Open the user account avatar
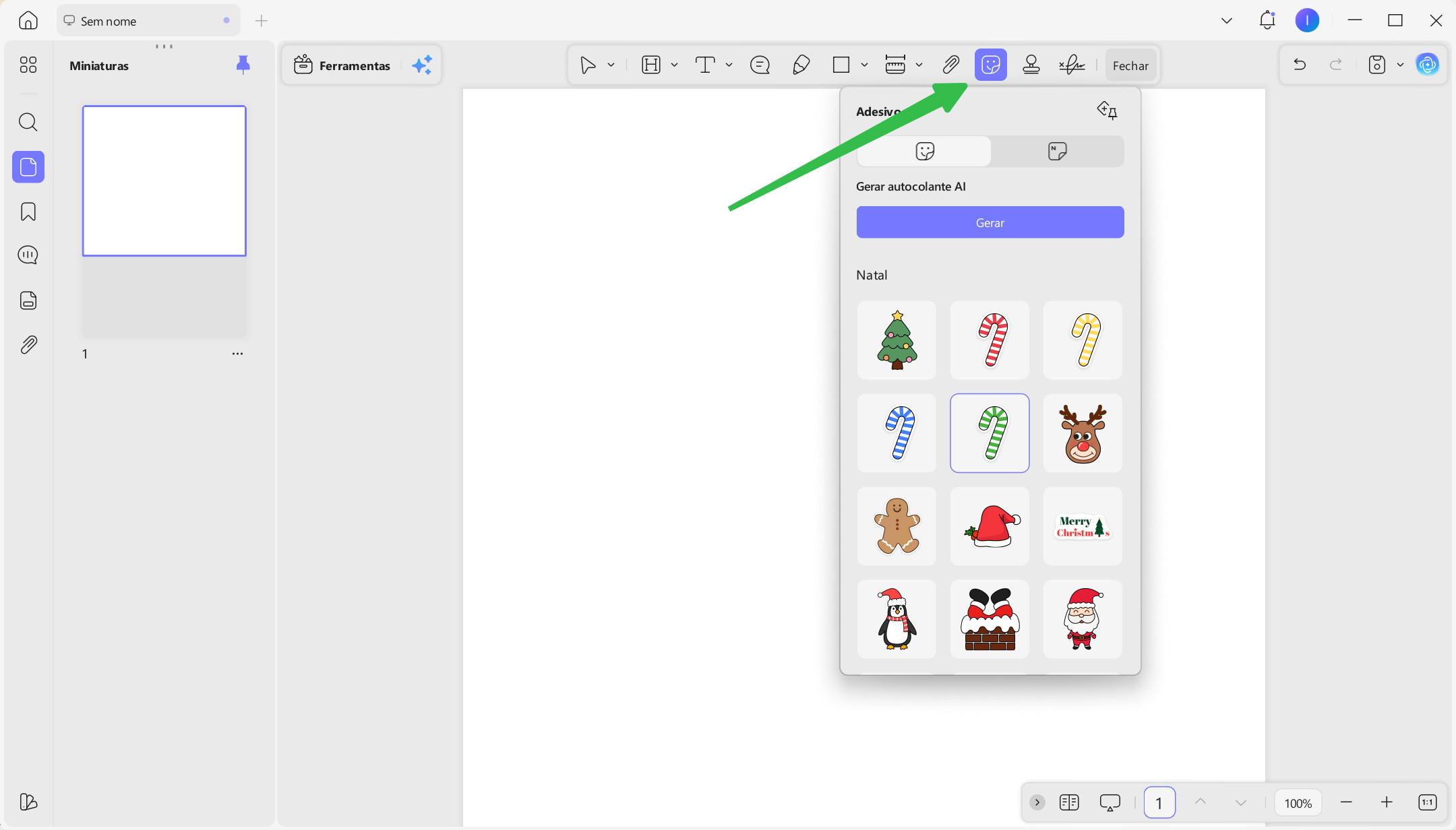1456x830 pixels. coord(1307,20)
